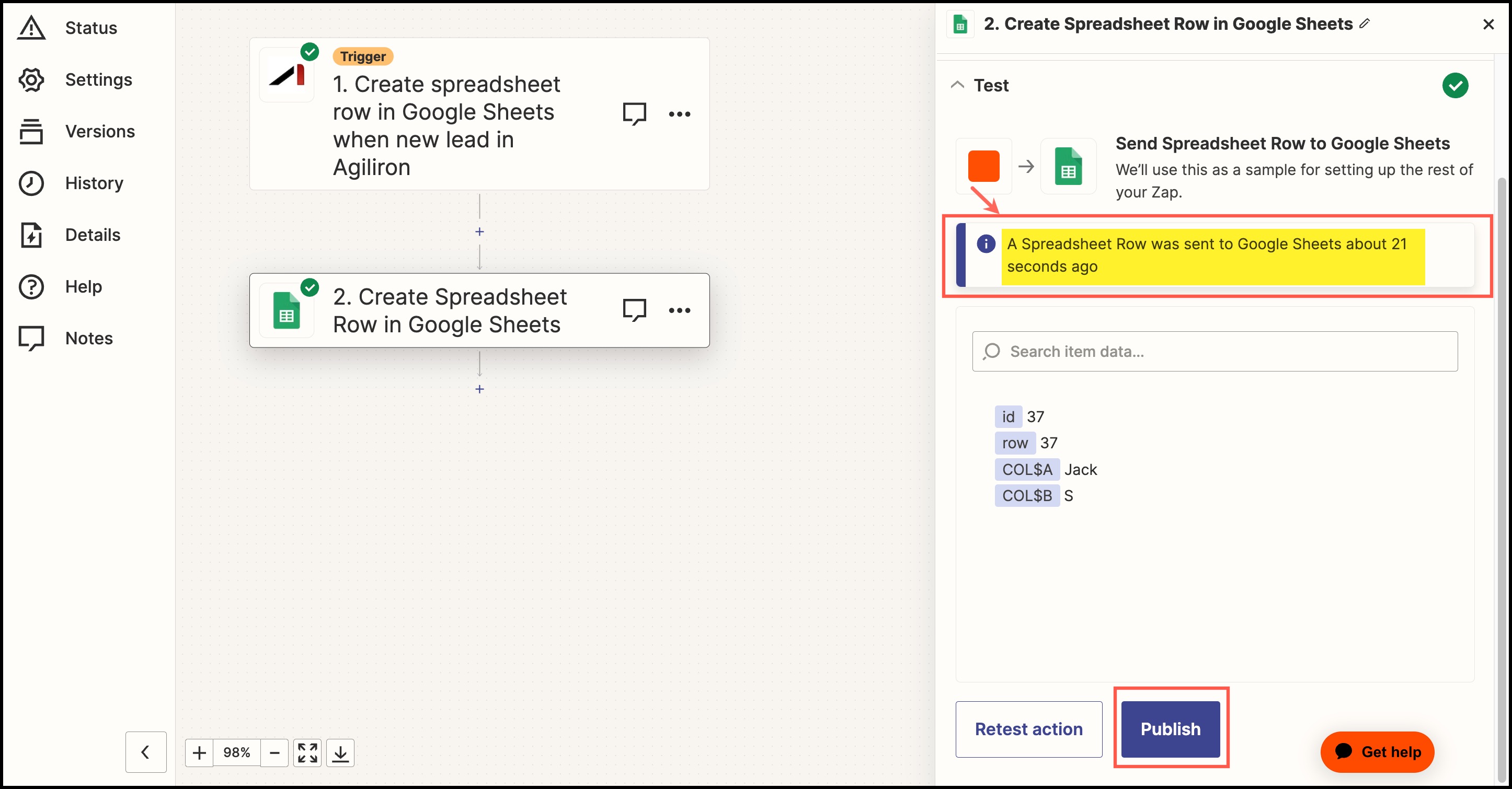The image size is (1512, 789).
Task: Open three-dot menu on trigger step
Action: pyautogui.click(x=679, y=114)
